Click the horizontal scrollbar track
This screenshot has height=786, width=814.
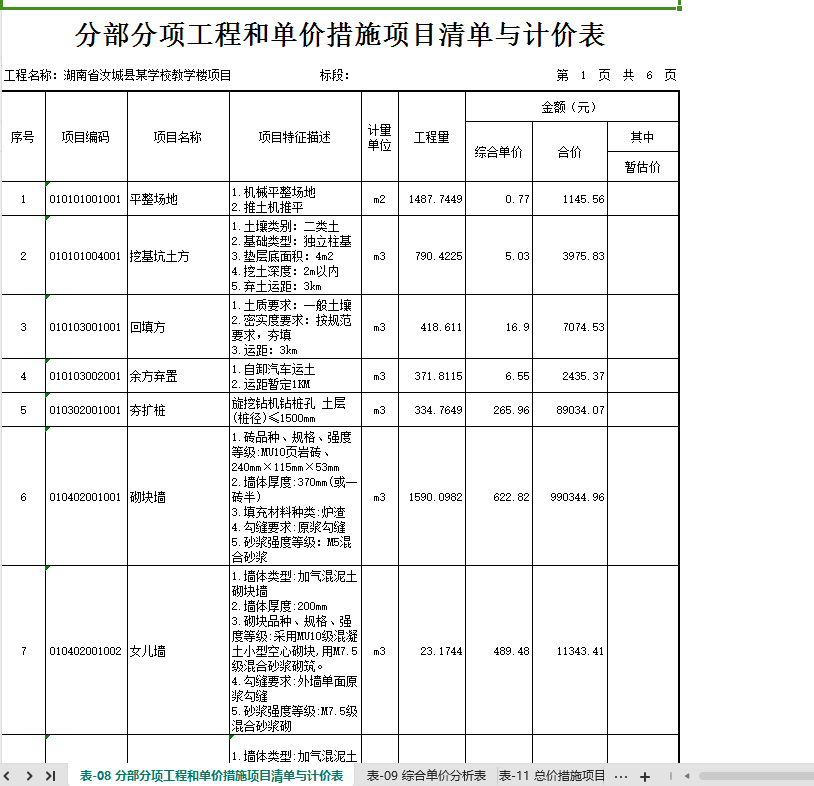756,776
